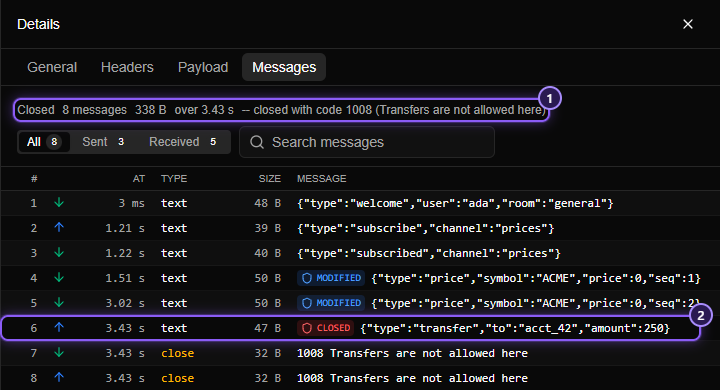Image resolution: width=720 pixels, height=390 pixels.
Task: Select row 7 close message text
Action: coord(412,353)
